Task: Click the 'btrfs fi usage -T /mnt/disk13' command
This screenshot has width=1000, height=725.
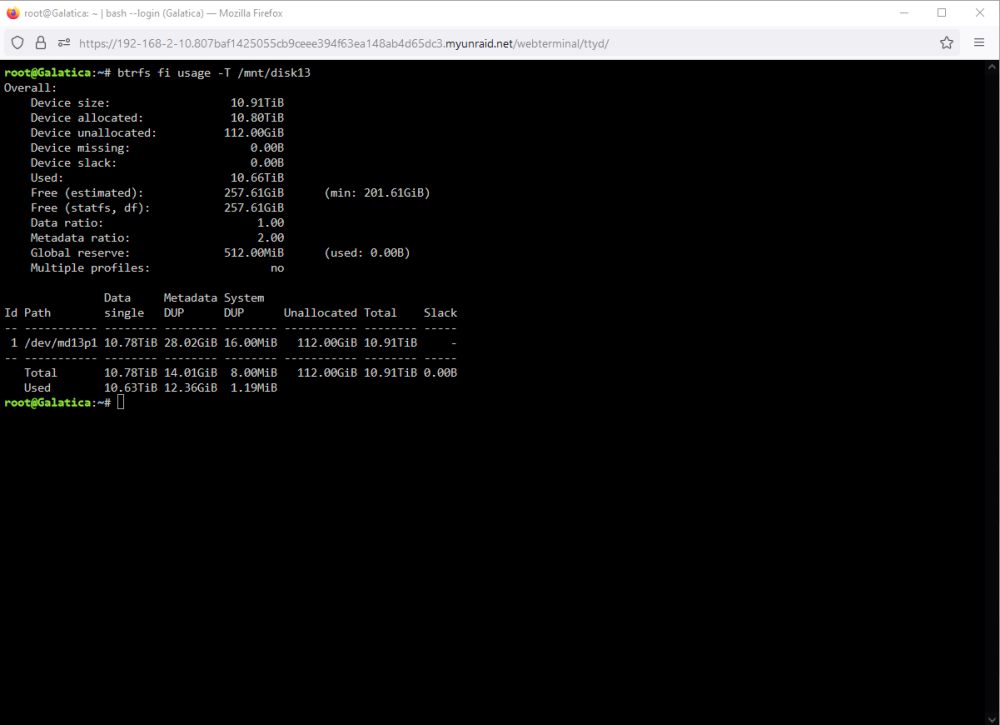Action: pyautogui.click(x=214, y=73)
